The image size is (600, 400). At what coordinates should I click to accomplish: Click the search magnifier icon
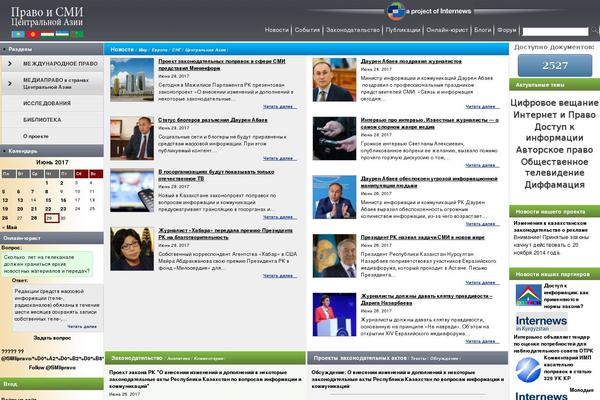pyautogui.click(x=594, y=30)
